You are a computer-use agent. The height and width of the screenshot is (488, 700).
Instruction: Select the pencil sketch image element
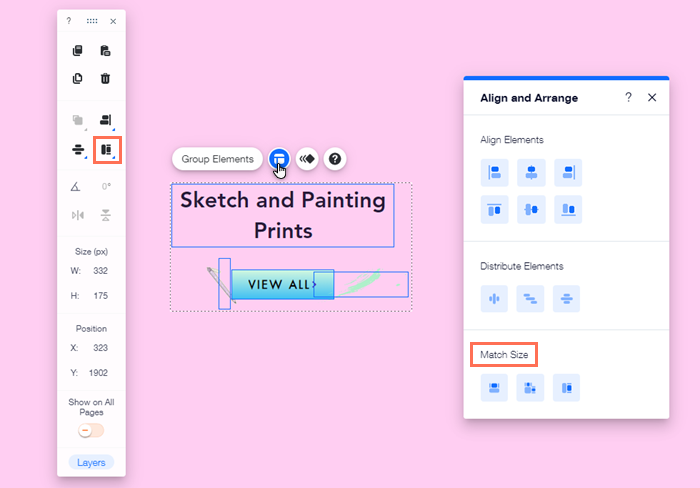click(x=224, y=284)
